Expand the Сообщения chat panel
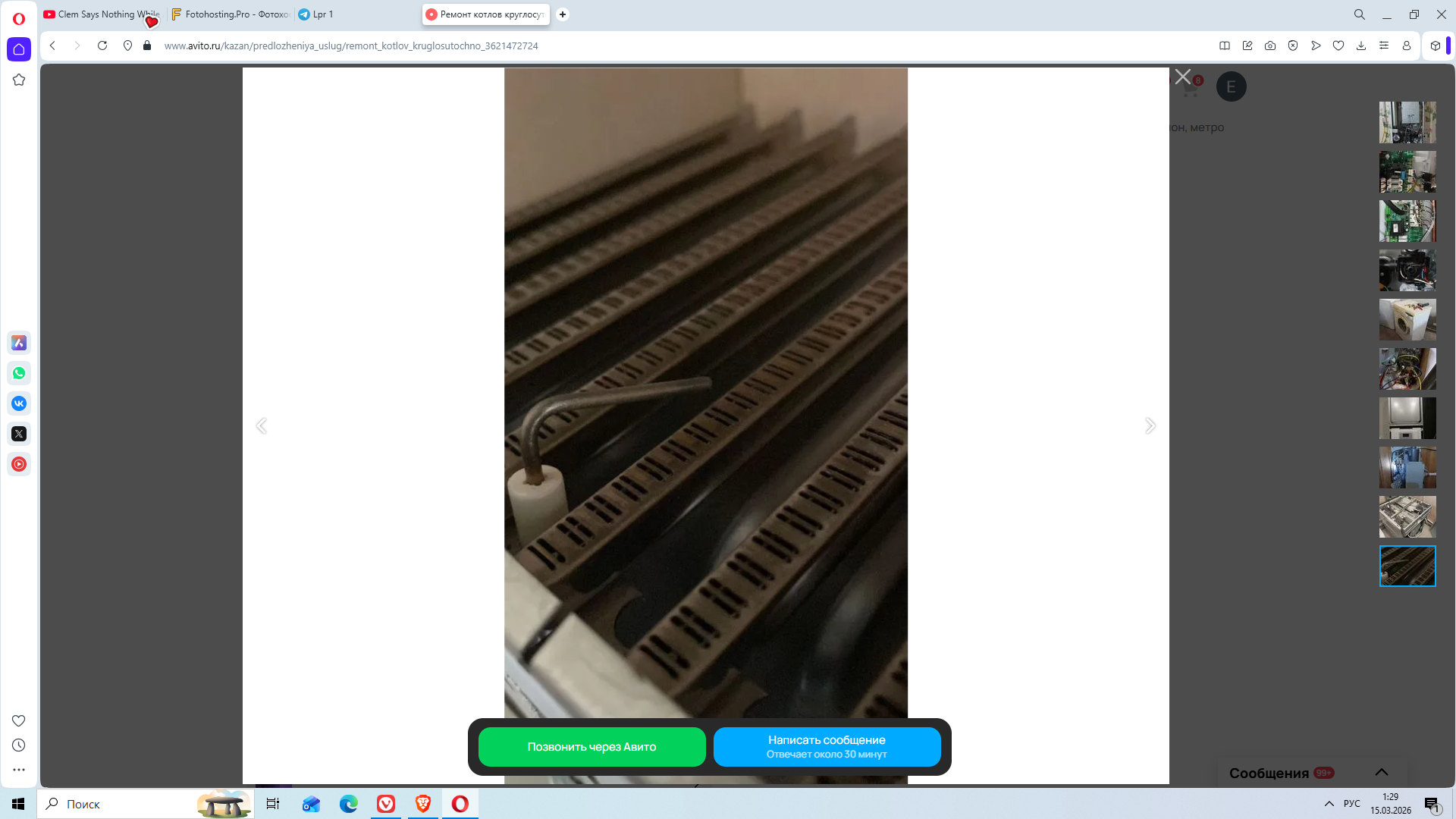 [1382, 772]
